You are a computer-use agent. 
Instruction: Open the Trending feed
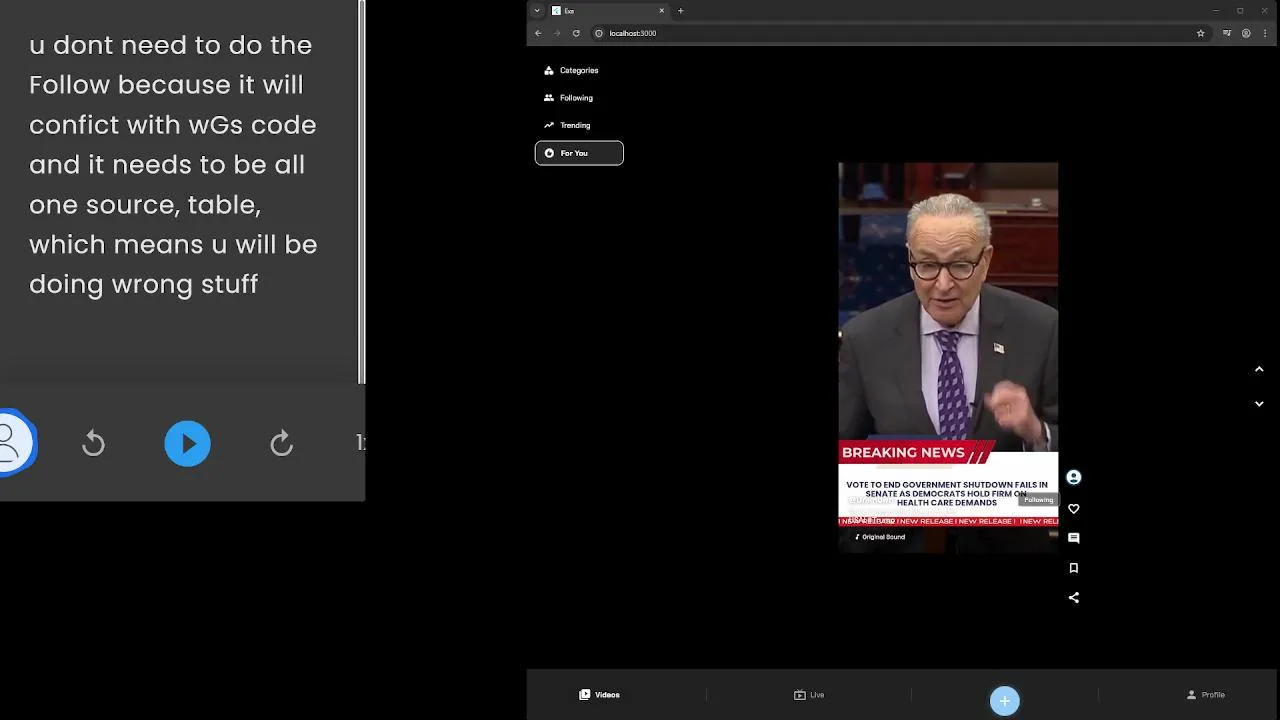click(x=579, y=125)
